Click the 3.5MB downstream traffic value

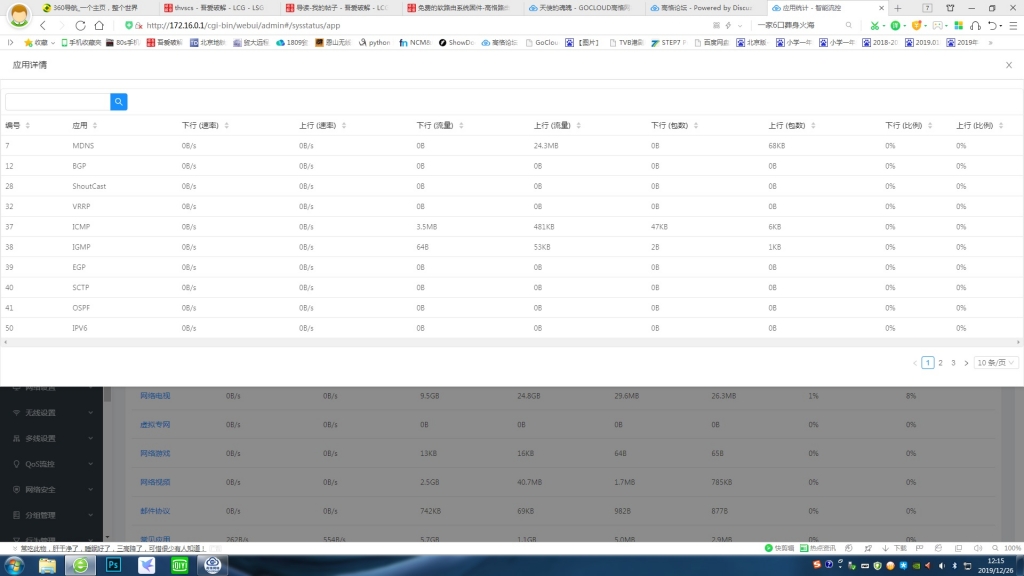coord(426,227)
